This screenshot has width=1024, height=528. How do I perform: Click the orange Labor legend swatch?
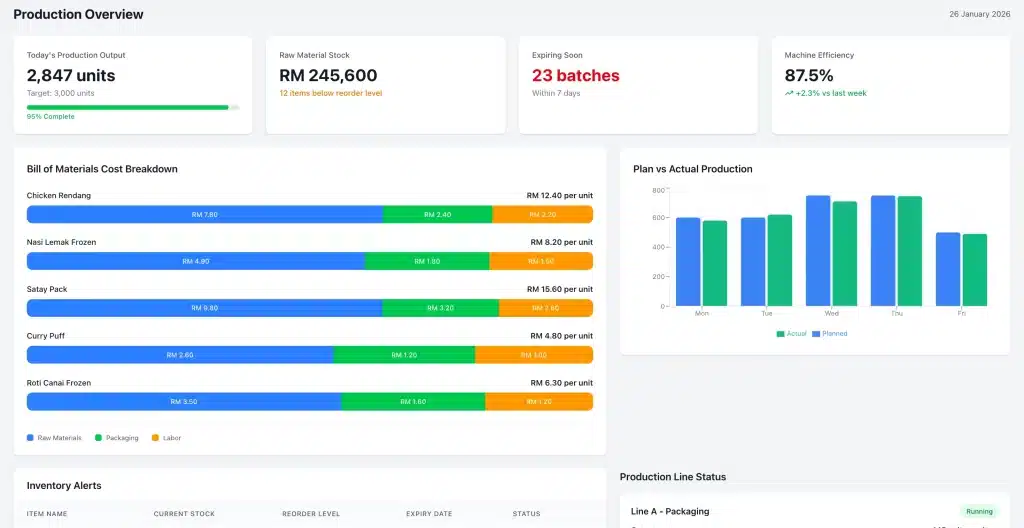point(155,438)
